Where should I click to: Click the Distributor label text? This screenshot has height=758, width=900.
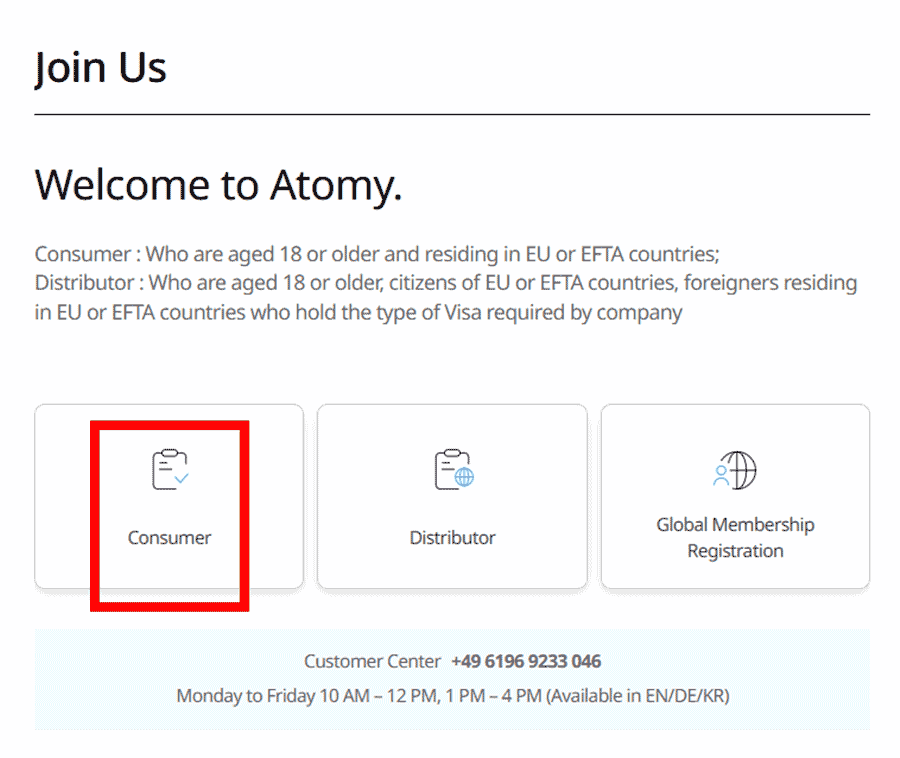pos(452,537)
